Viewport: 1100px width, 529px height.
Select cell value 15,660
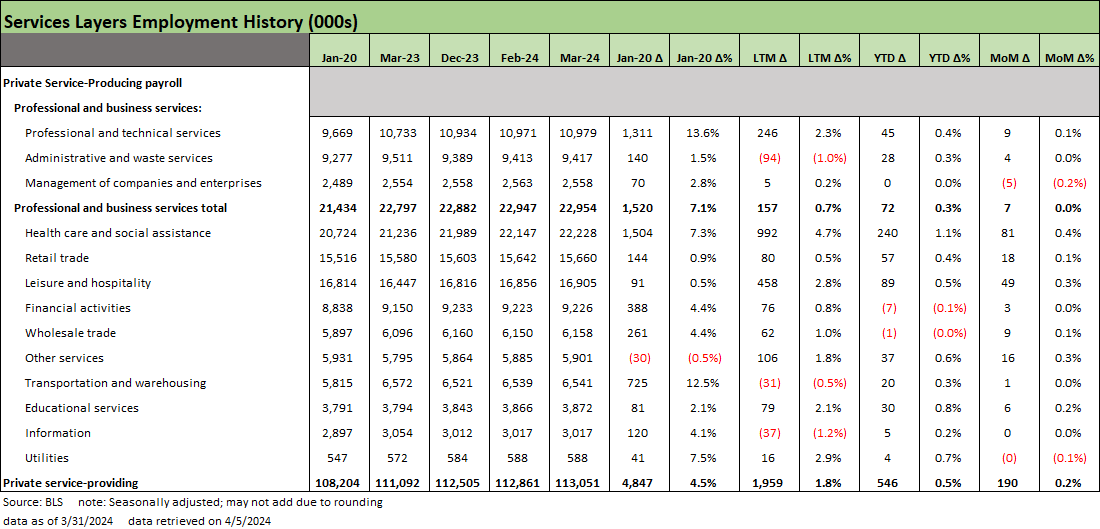pyautogui.click(x=580, y=258)
